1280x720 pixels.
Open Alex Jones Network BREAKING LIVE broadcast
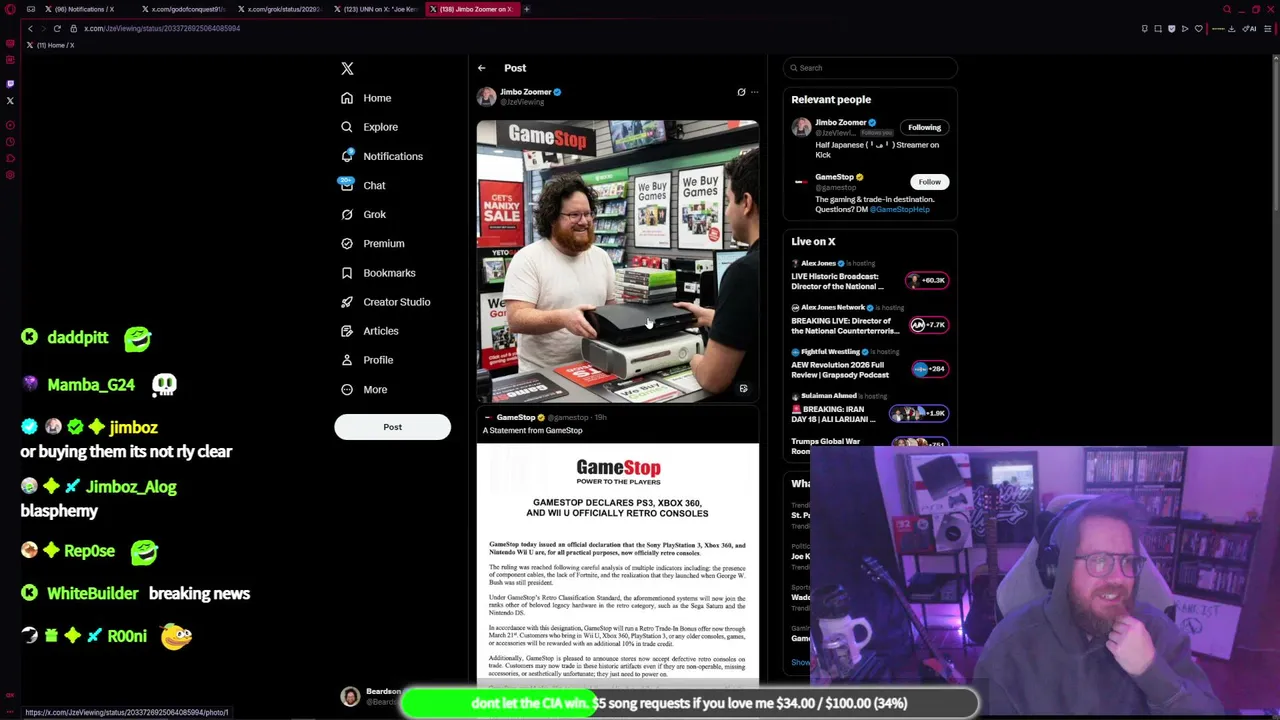tap(845, 326)
